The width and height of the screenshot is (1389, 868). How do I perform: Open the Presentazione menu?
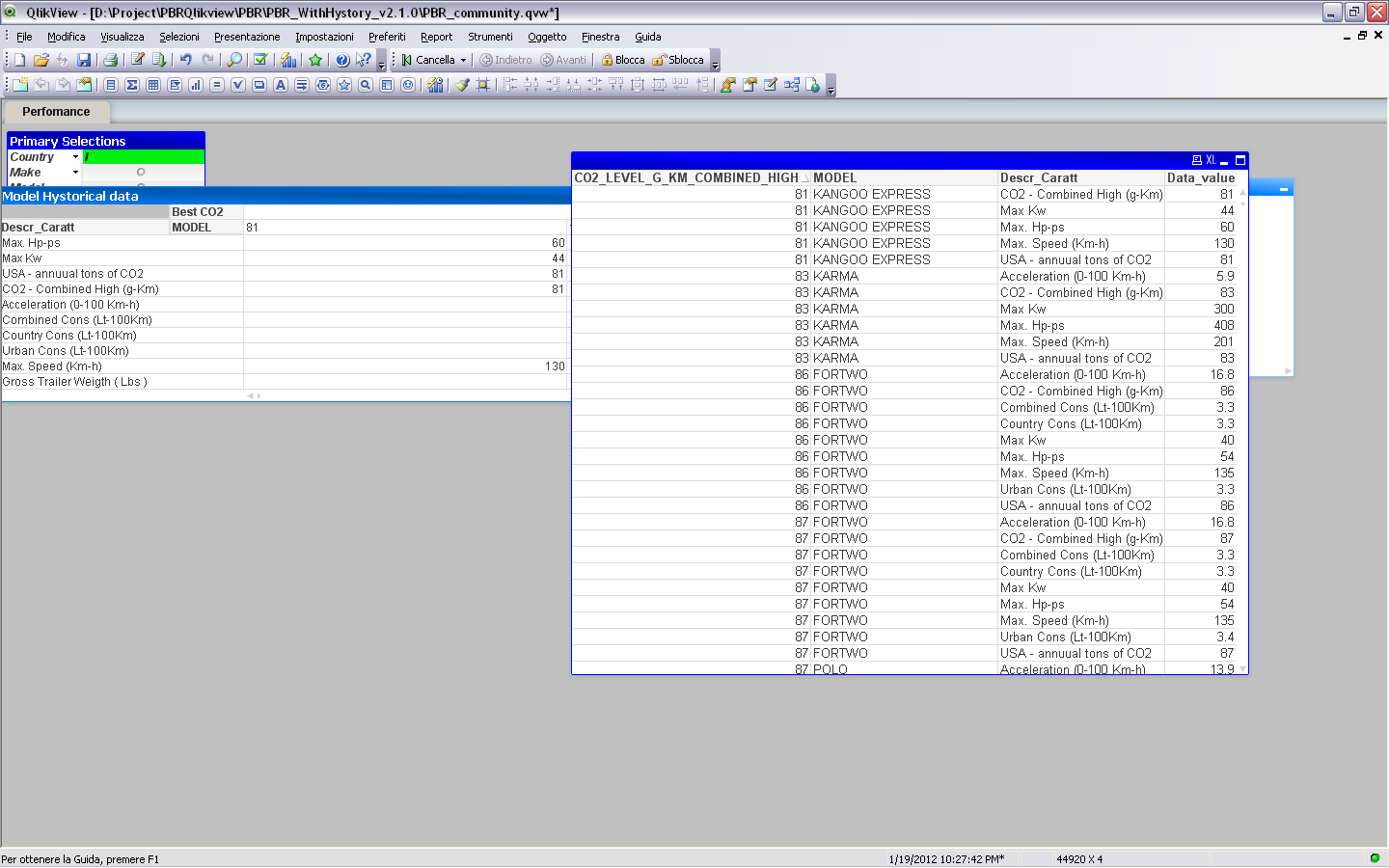(247, 37)
